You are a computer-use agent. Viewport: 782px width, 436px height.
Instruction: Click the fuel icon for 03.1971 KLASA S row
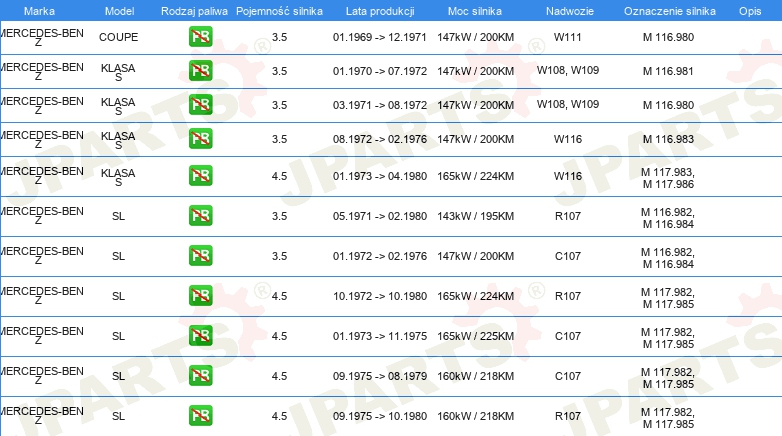pyautogui.click(x=200, y=104)
